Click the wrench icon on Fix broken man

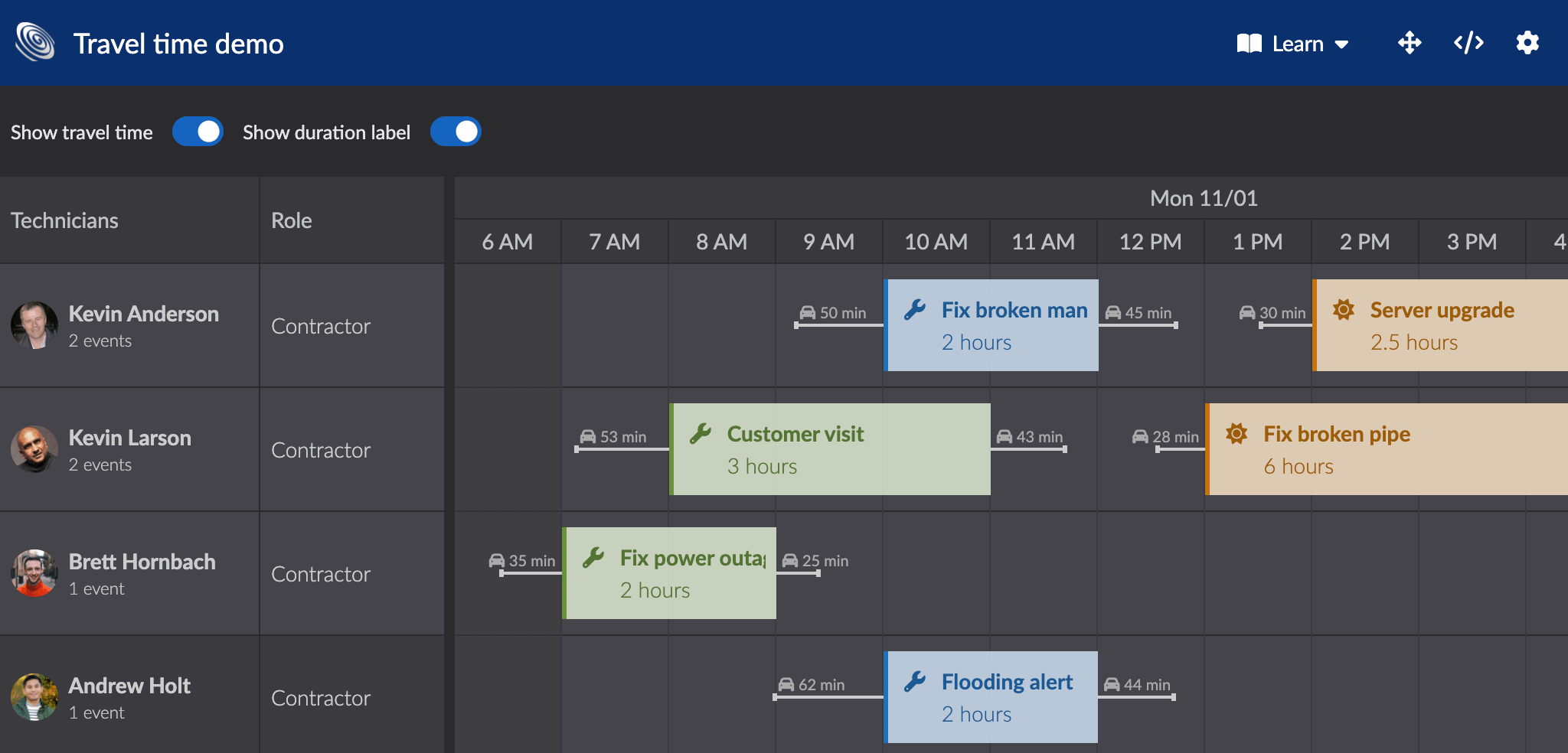[x=916, y=310]
